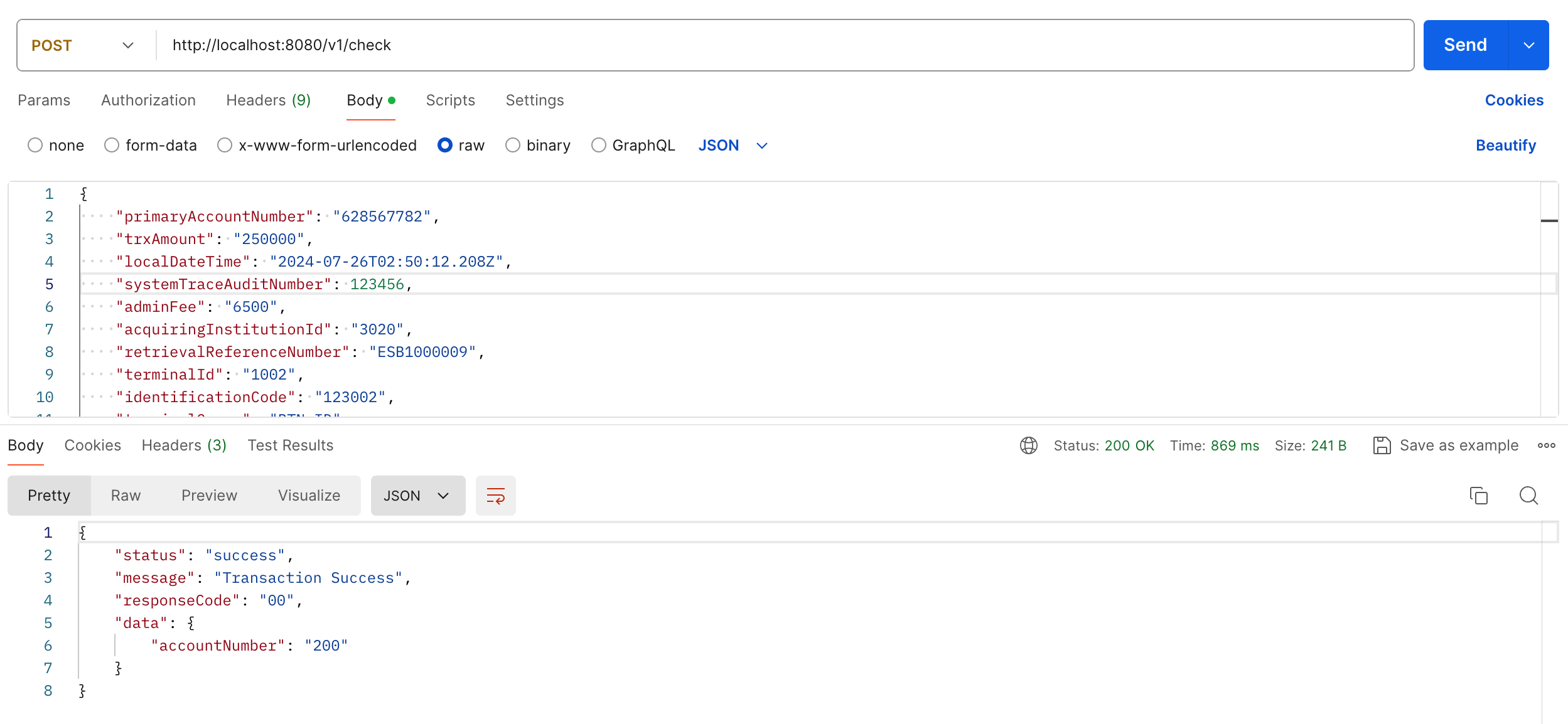Click the blue Send button
Viewport: 1568px width, 724px height.
click(1466, 45)
